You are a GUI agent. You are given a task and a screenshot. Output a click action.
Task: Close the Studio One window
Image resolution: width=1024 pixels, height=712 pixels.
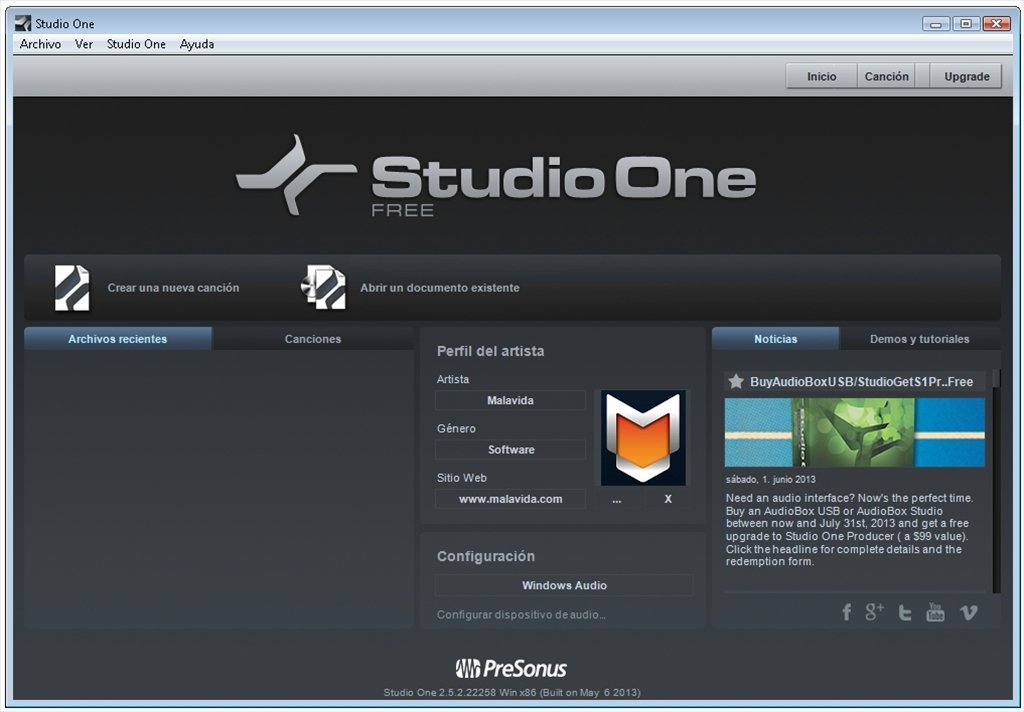(997, 24)
